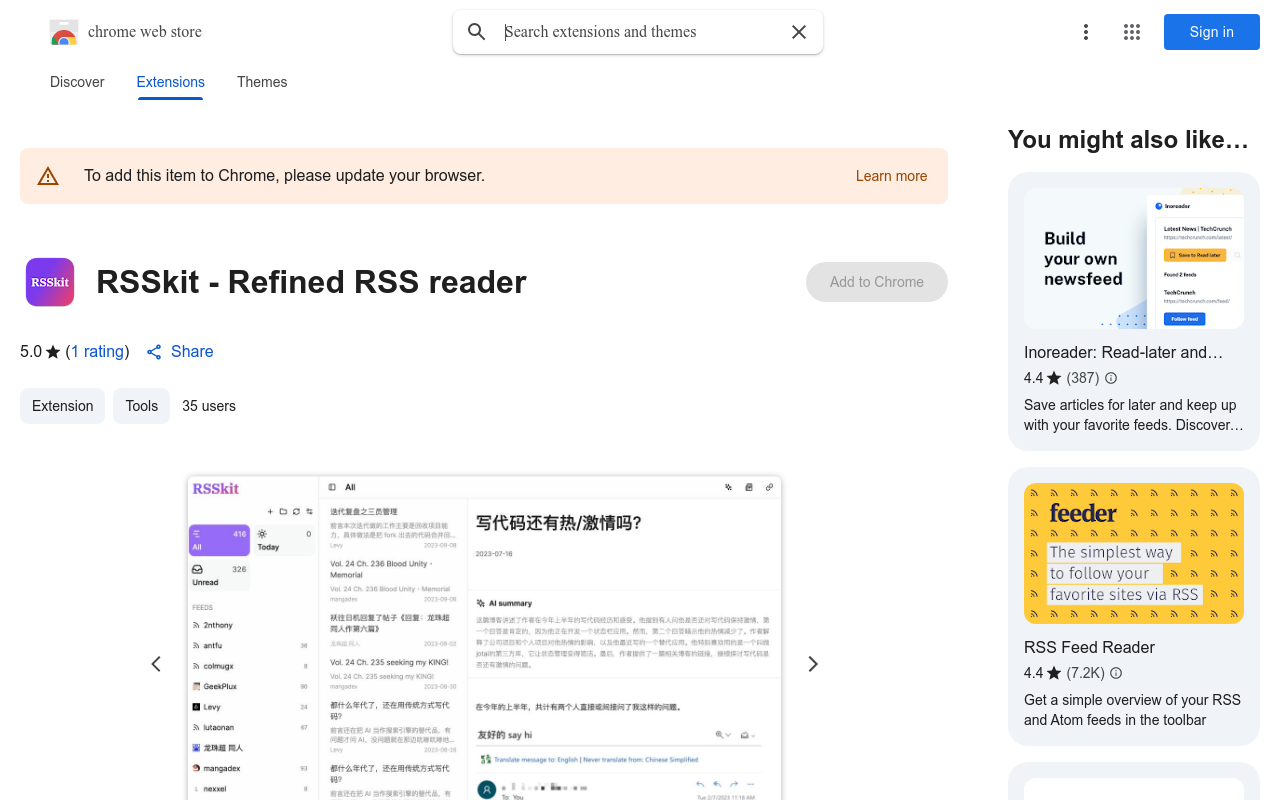Click the You might also like heading
This screenshot has height=800, width=1280.
tap(1128, 139)
